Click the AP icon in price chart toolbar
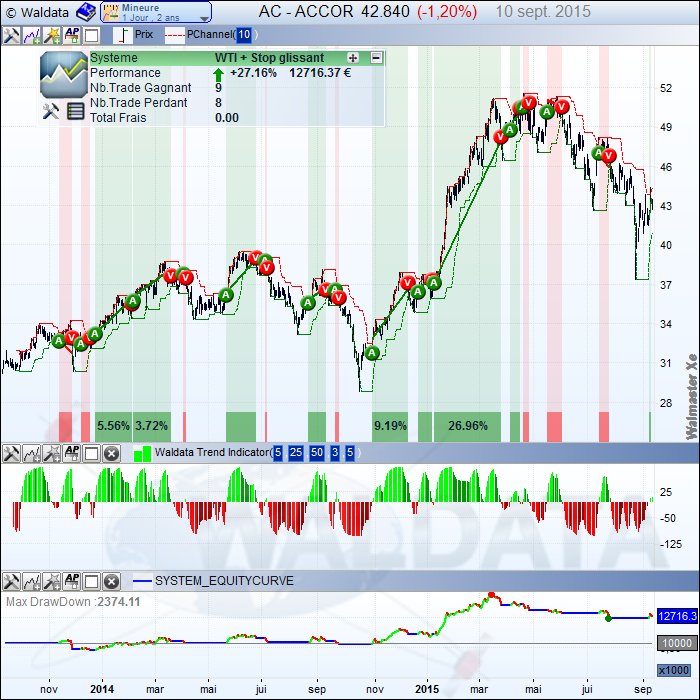This screenshot has width=700, height=700. coord(72,35)
